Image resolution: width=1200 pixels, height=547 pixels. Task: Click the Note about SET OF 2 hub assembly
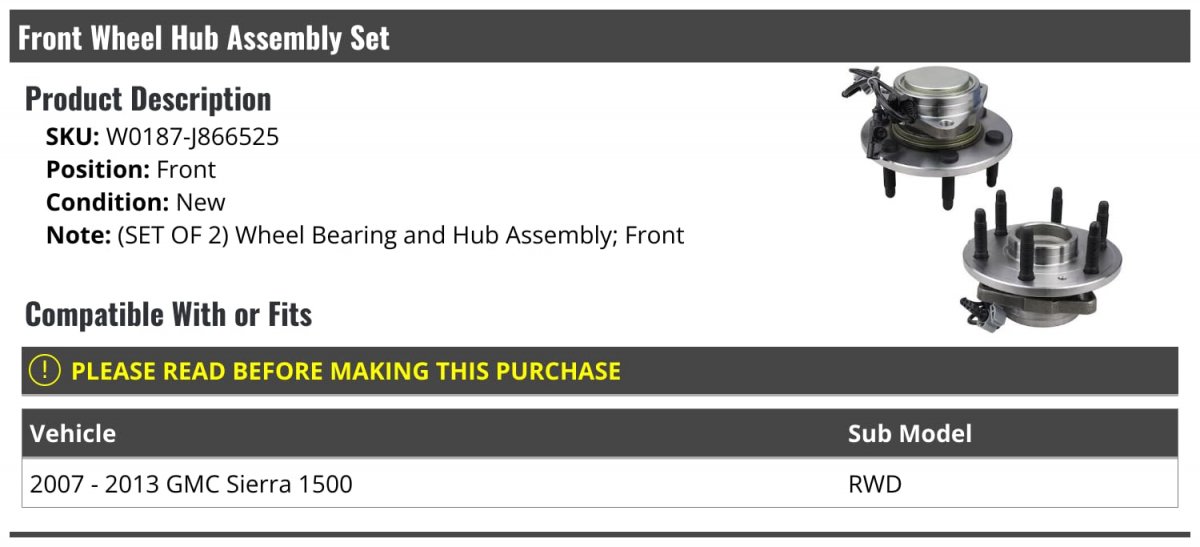[365, 236]
